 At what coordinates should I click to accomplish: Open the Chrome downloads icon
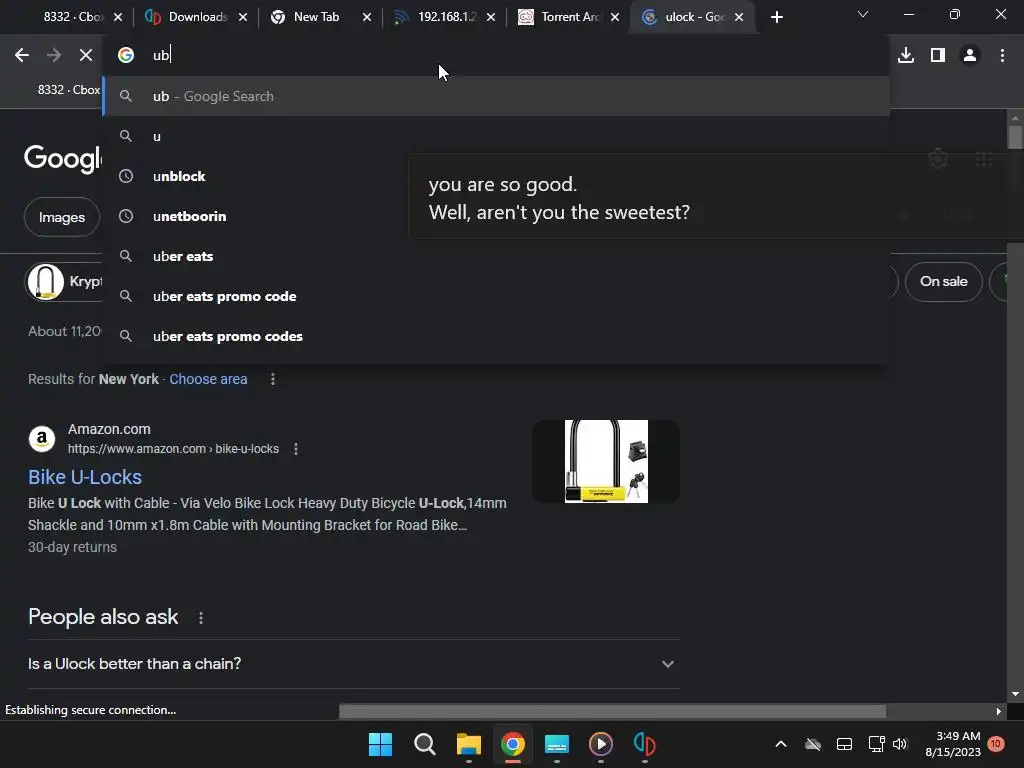[x=906, y=56]
